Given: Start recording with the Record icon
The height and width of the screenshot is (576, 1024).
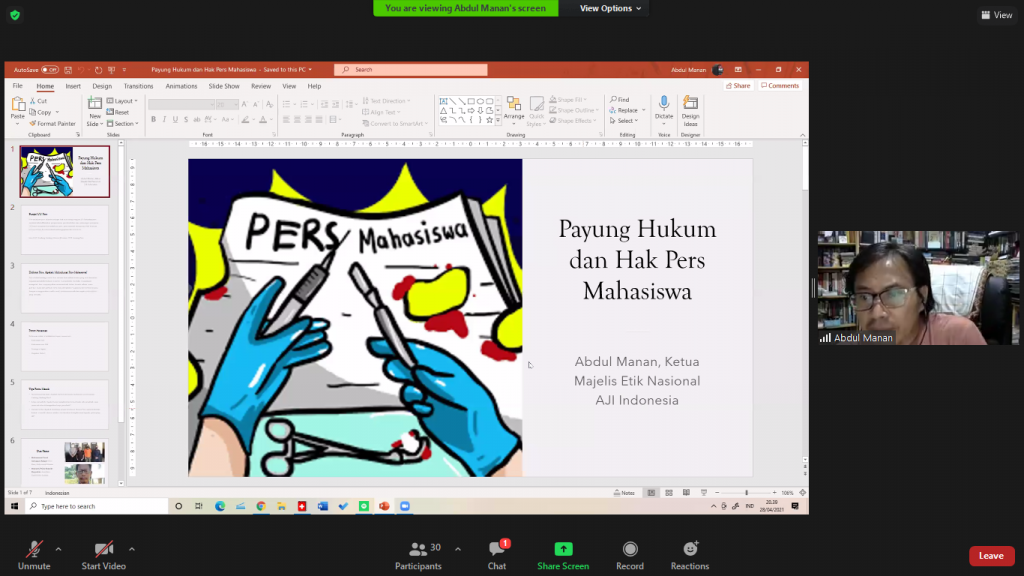Looking at the screenshot, I should (x=630, y=550).
